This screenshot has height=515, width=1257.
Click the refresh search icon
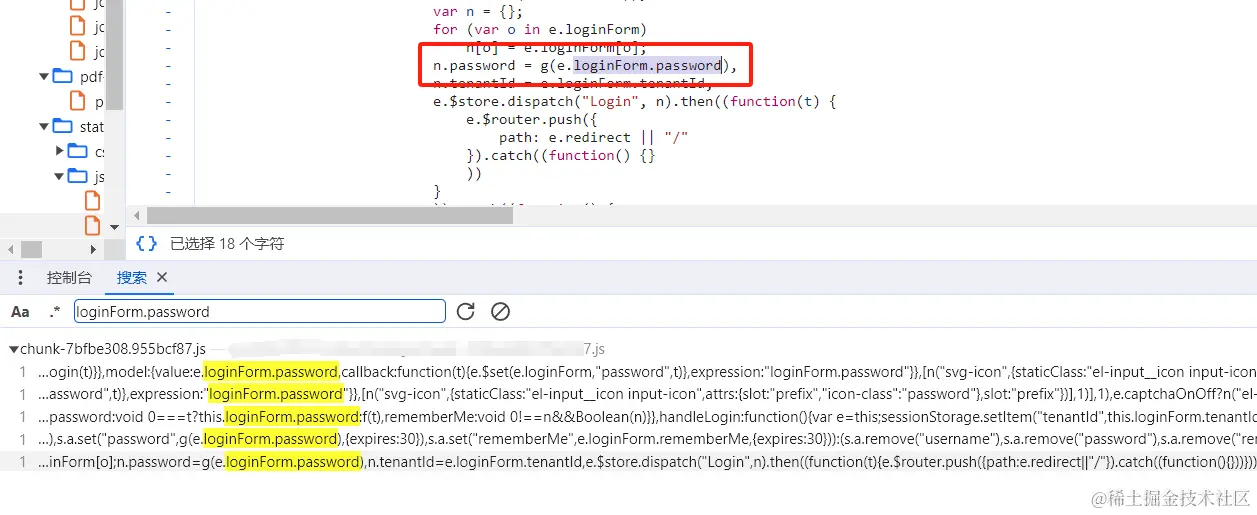point(465,312)
